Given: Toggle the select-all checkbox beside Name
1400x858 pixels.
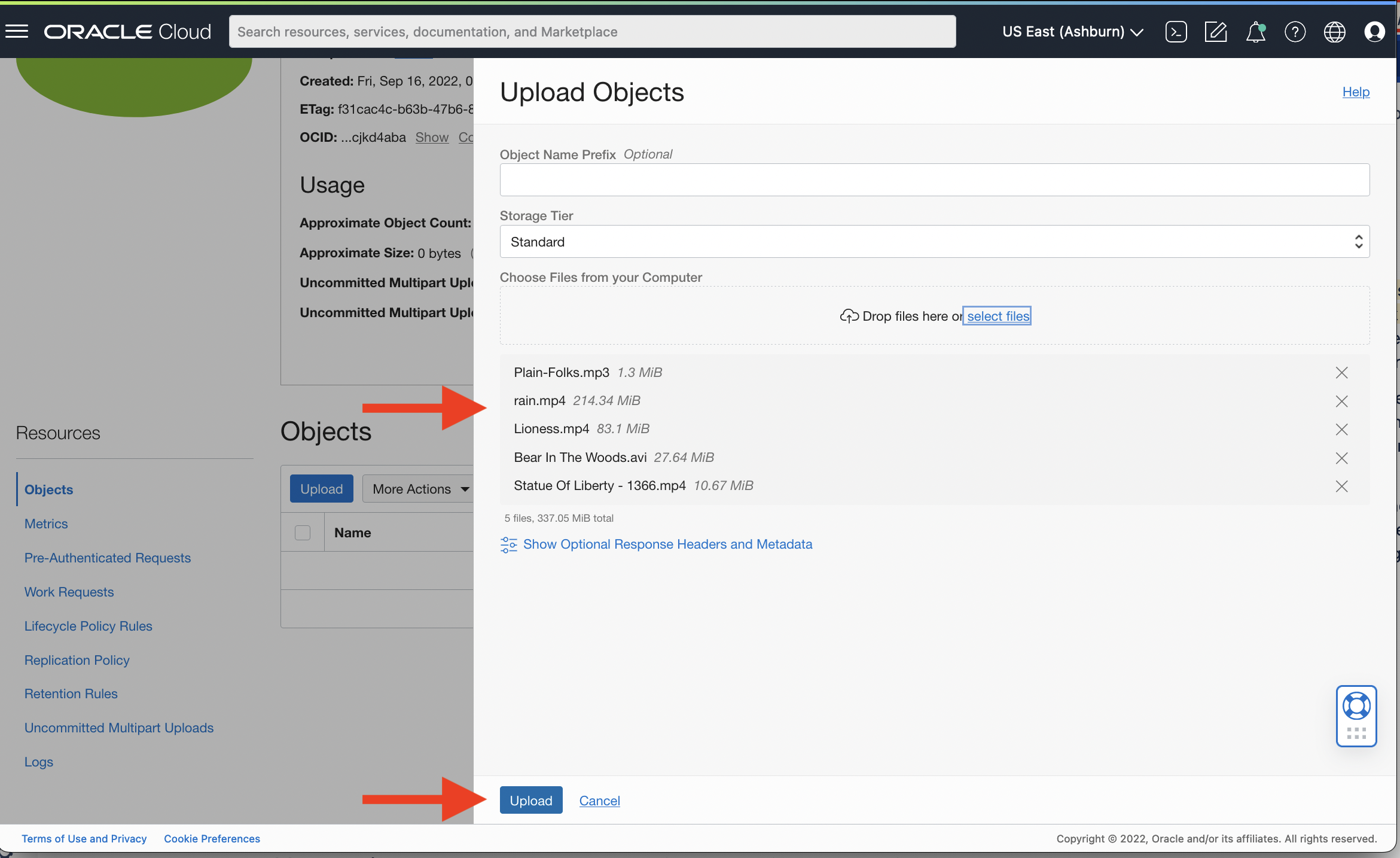Looking at the screenshot, I should point(303,533).
